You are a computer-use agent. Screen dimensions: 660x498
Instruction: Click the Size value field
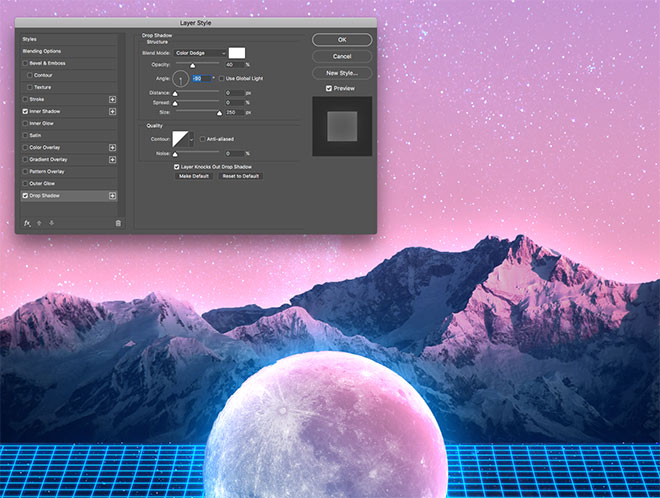(235, 113)
